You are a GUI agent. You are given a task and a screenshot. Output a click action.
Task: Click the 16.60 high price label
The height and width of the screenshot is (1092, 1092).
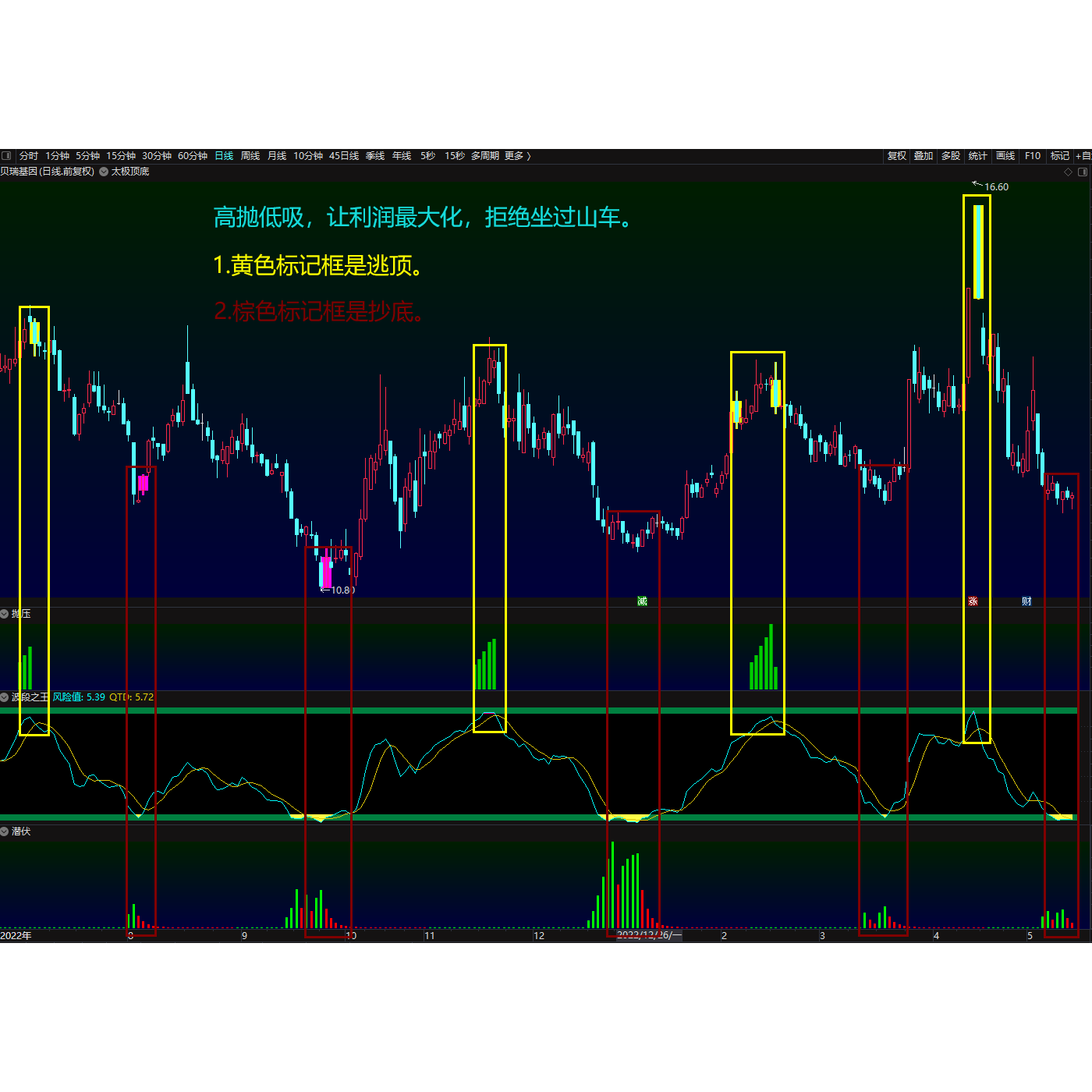996,187
